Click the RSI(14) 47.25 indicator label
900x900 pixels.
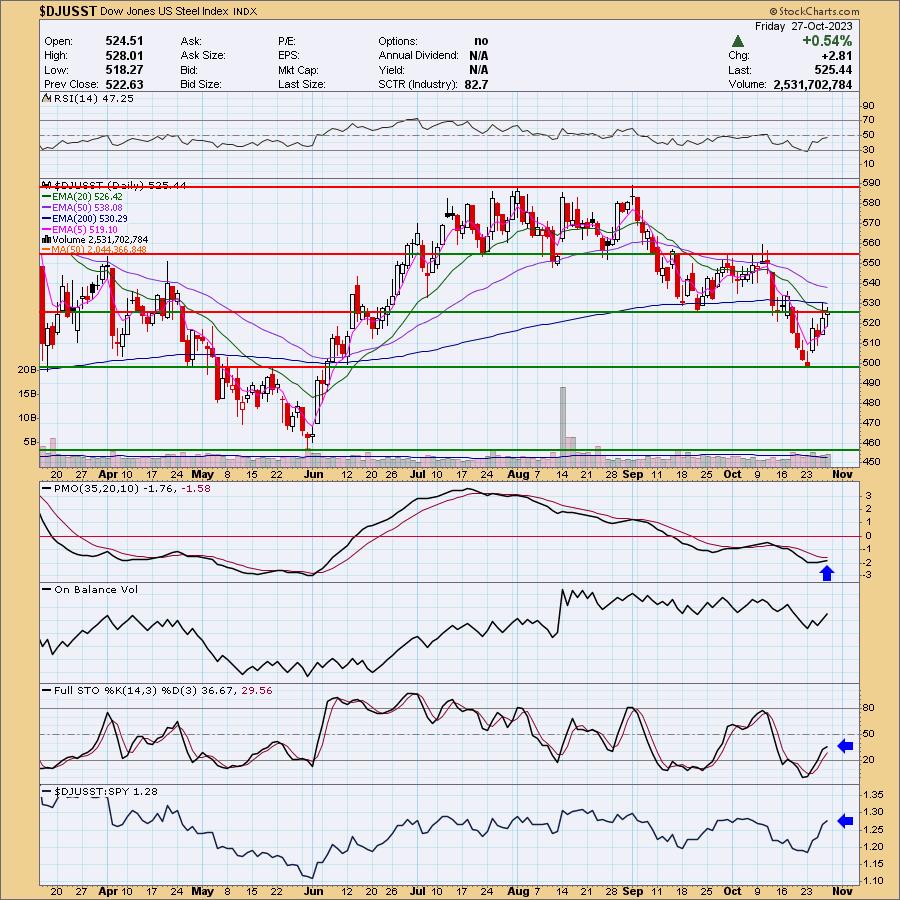[93, 98]
